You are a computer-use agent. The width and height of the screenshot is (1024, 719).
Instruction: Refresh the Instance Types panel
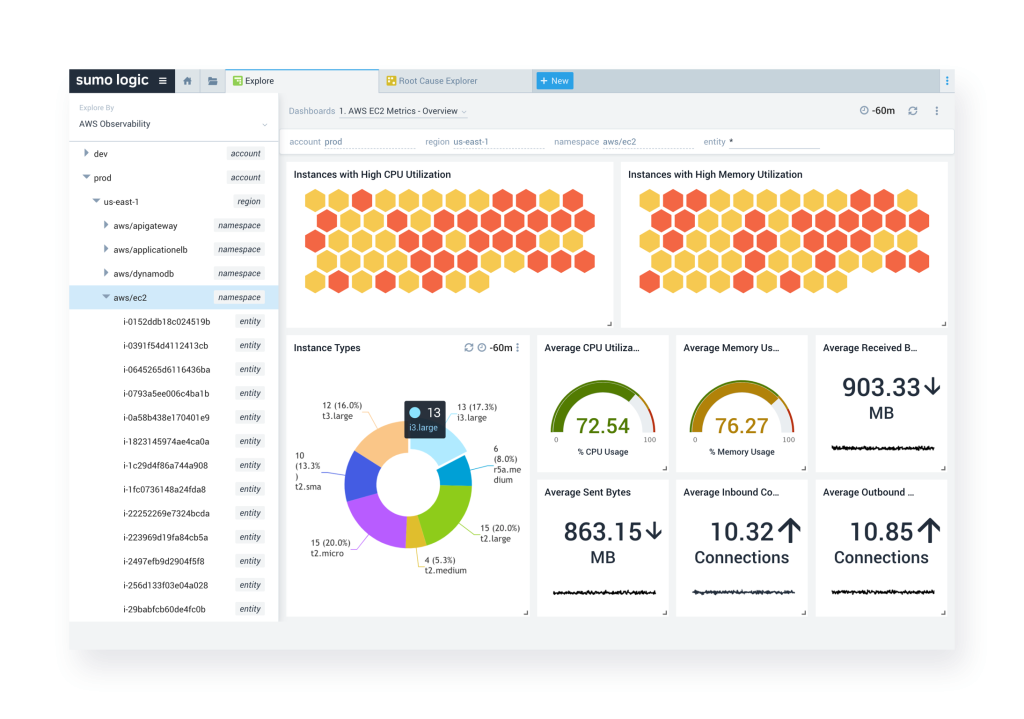point(468,347)
